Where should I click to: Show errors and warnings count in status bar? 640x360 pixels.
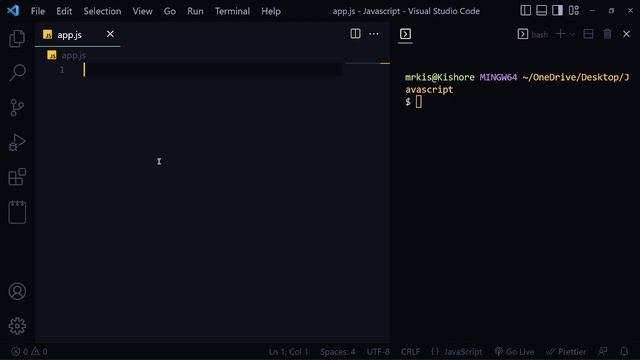point(29,351)
